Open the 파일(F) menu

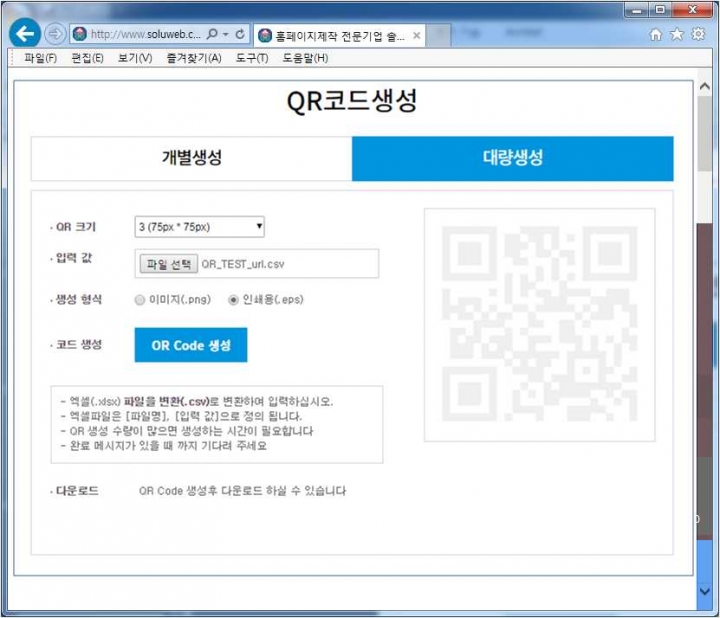click(40, 58)
